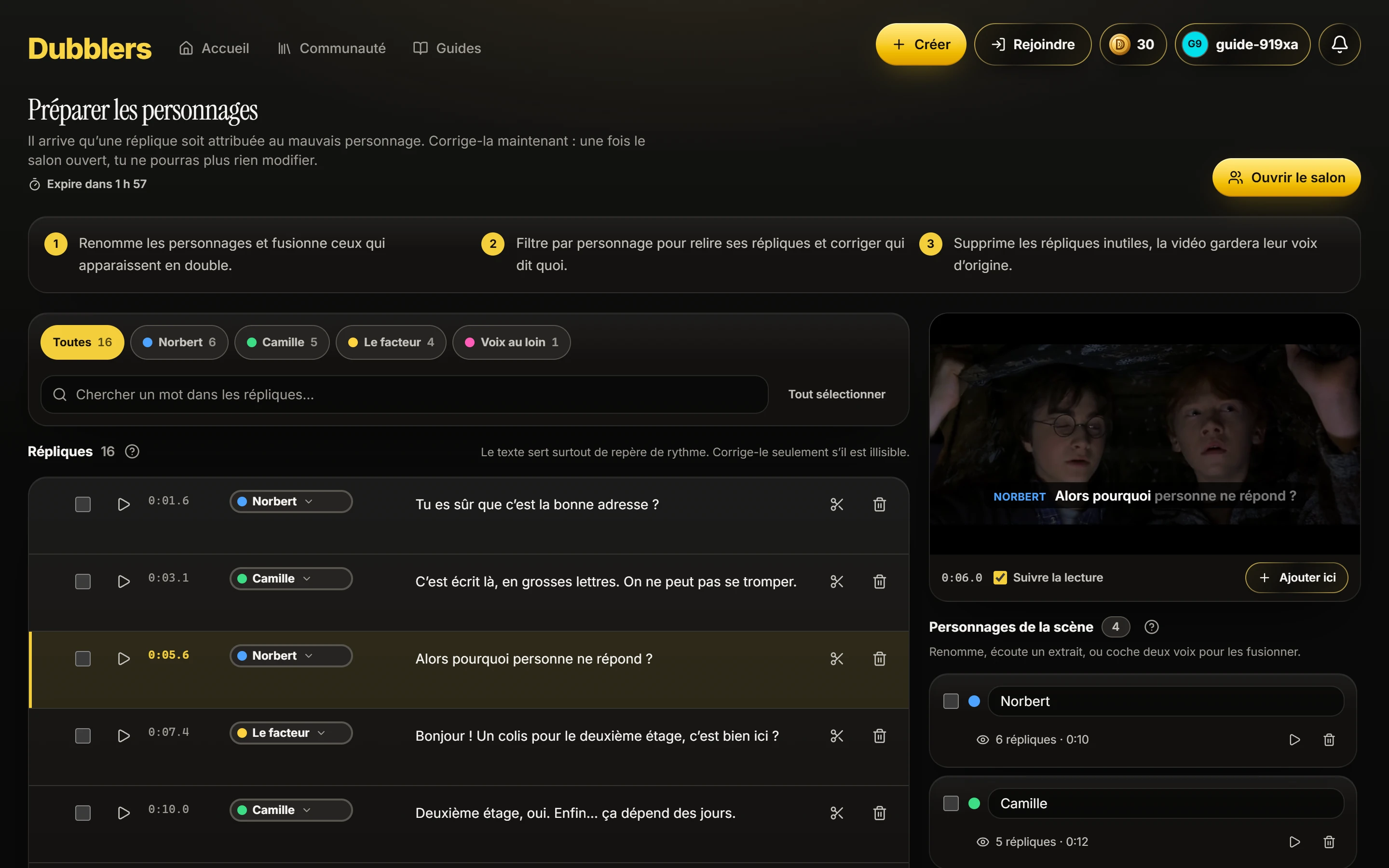Open the Norbert dropdown on 0:01.6 line
This screenshot has width=1389, height=868.
[291, 501]
